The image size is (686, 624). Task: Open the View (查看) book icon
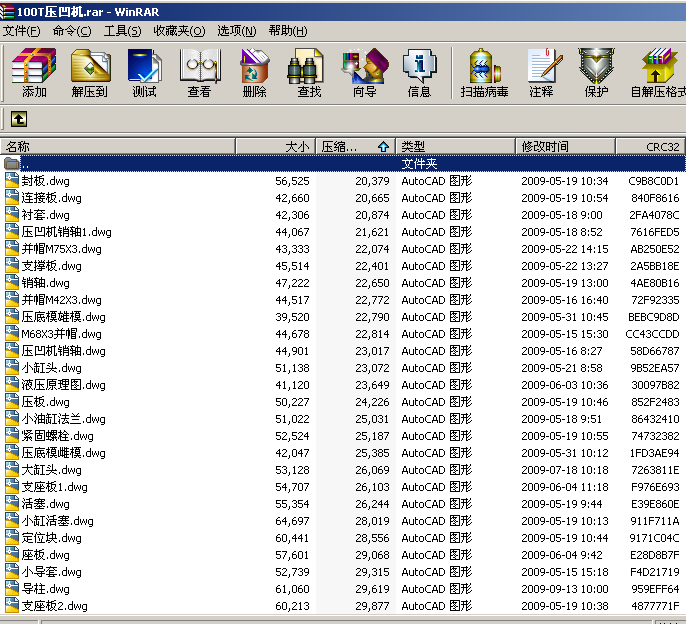(x=200, y=67)
